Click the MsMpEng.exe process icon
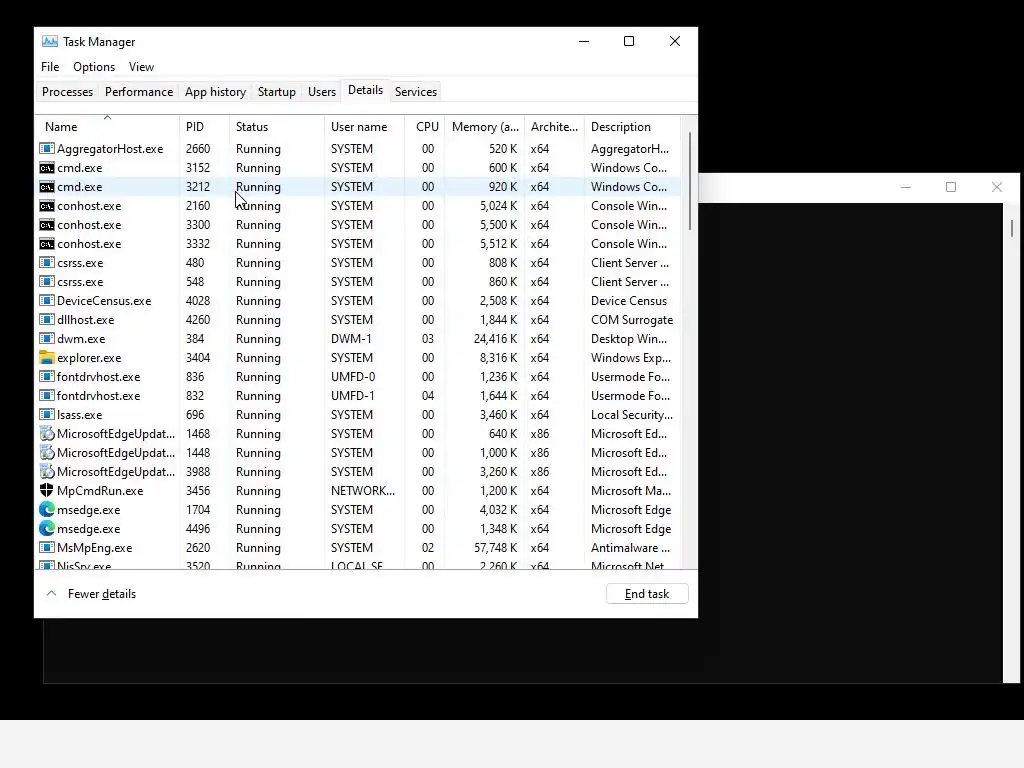Viewport: 1024px width, 768px height. pos(46,547)
